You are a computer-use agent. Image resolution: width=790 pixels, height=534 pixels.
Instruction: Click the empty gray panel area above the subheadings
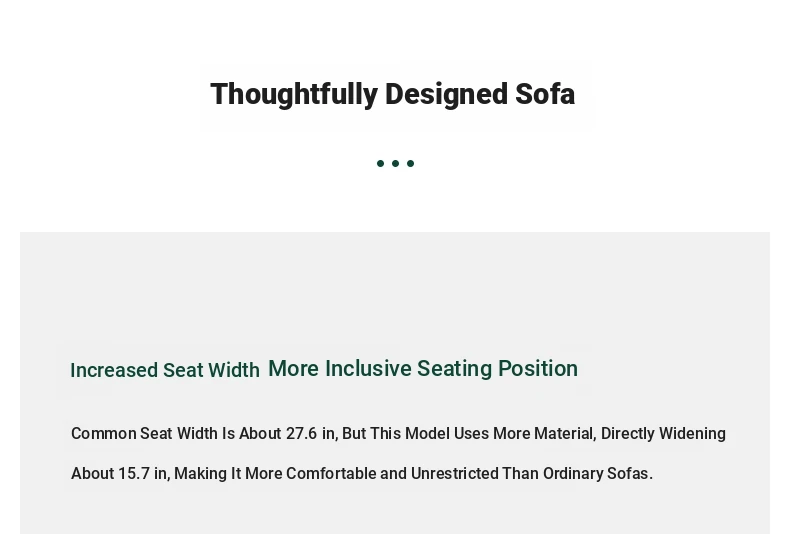[395, 287]
